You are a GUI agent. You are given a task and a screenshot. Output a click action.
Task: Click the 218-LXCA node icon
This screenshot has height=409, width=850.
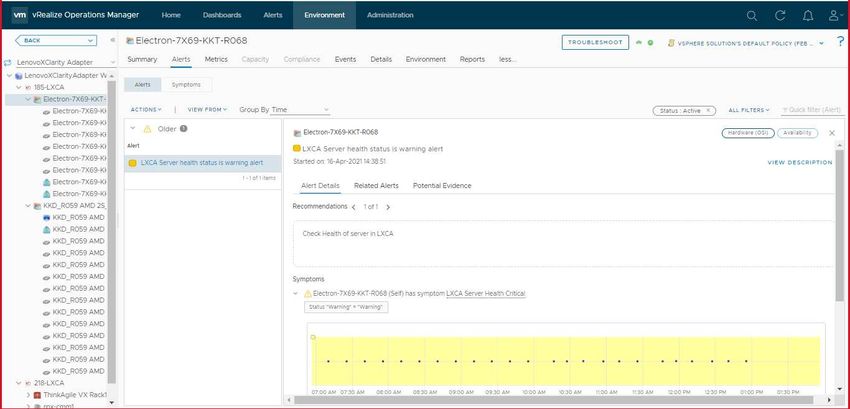tap(28, 383)
